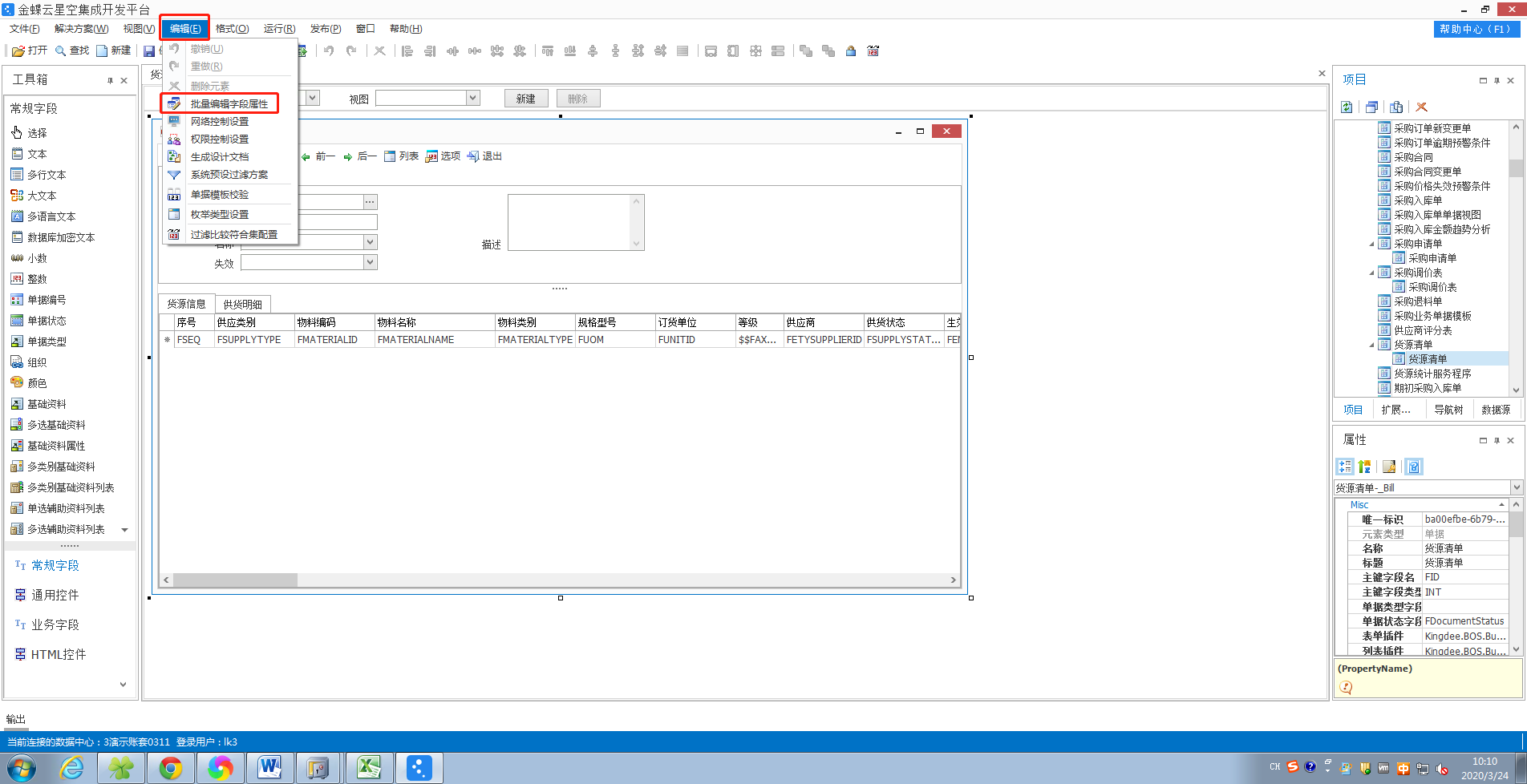
Task: Collapse the 采购申请单 tree node
Action: pos(1371,244)
